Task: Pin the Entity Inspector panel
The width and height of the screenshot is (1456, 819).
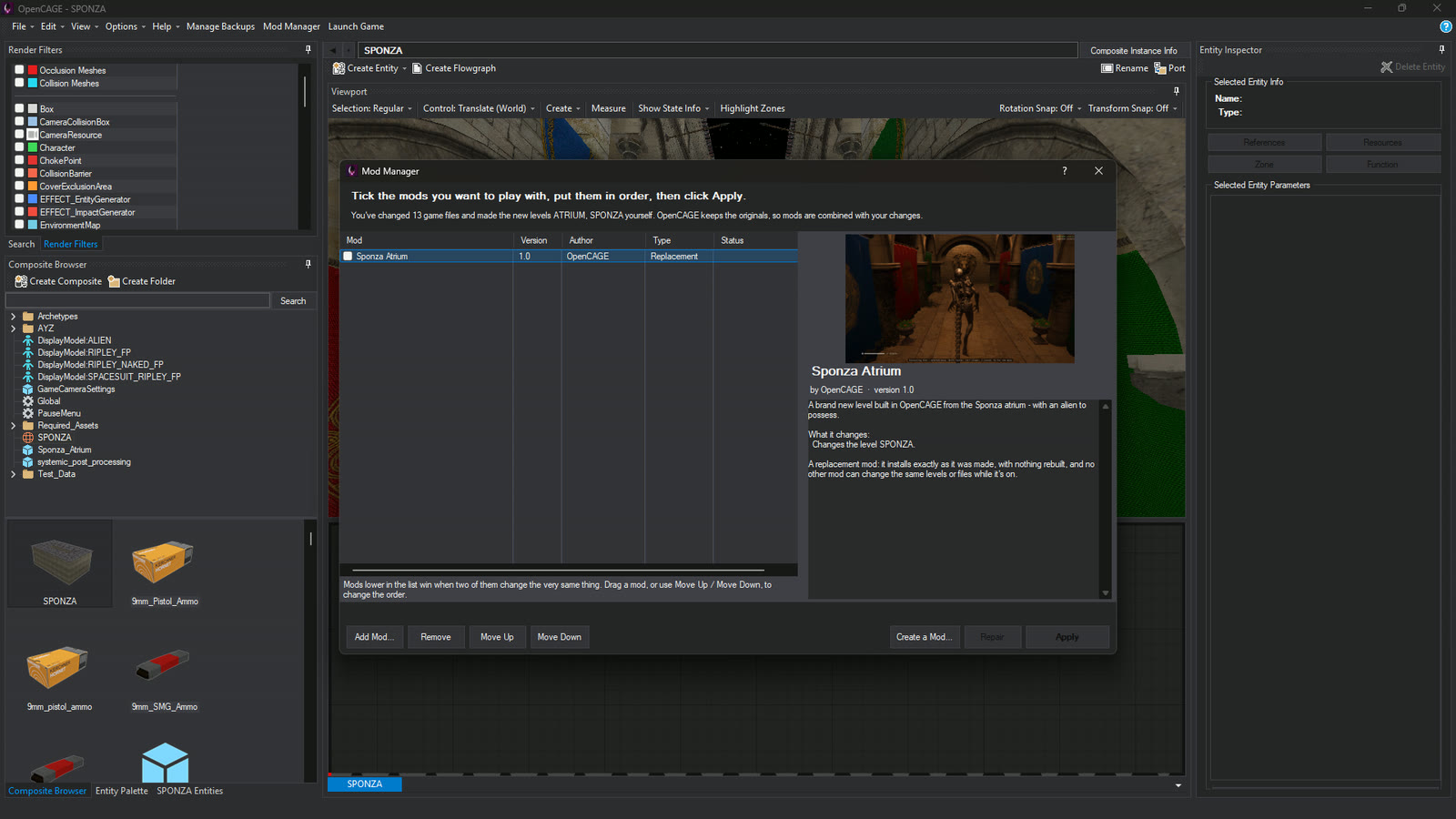Action: point(1441,50)
